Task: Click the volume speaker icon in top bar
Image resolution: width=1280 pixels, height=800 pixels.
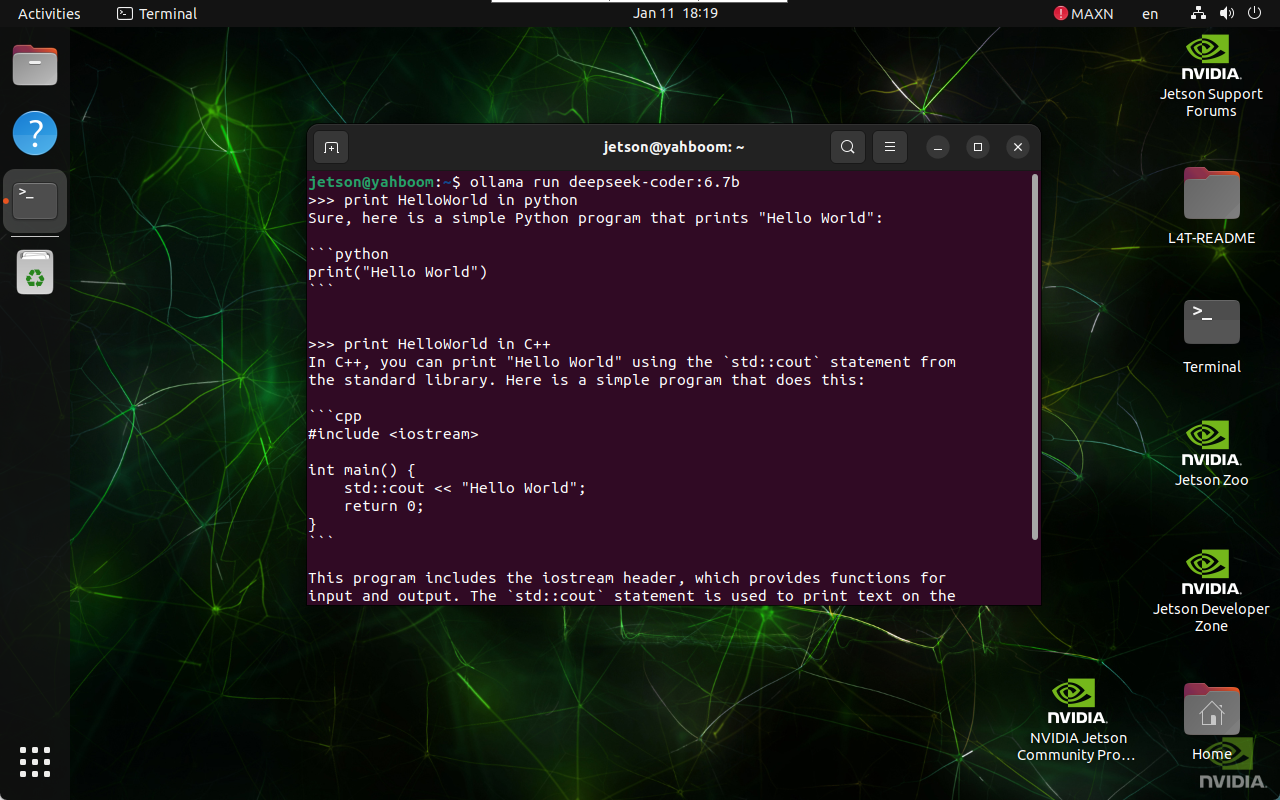Action: 1227,13
